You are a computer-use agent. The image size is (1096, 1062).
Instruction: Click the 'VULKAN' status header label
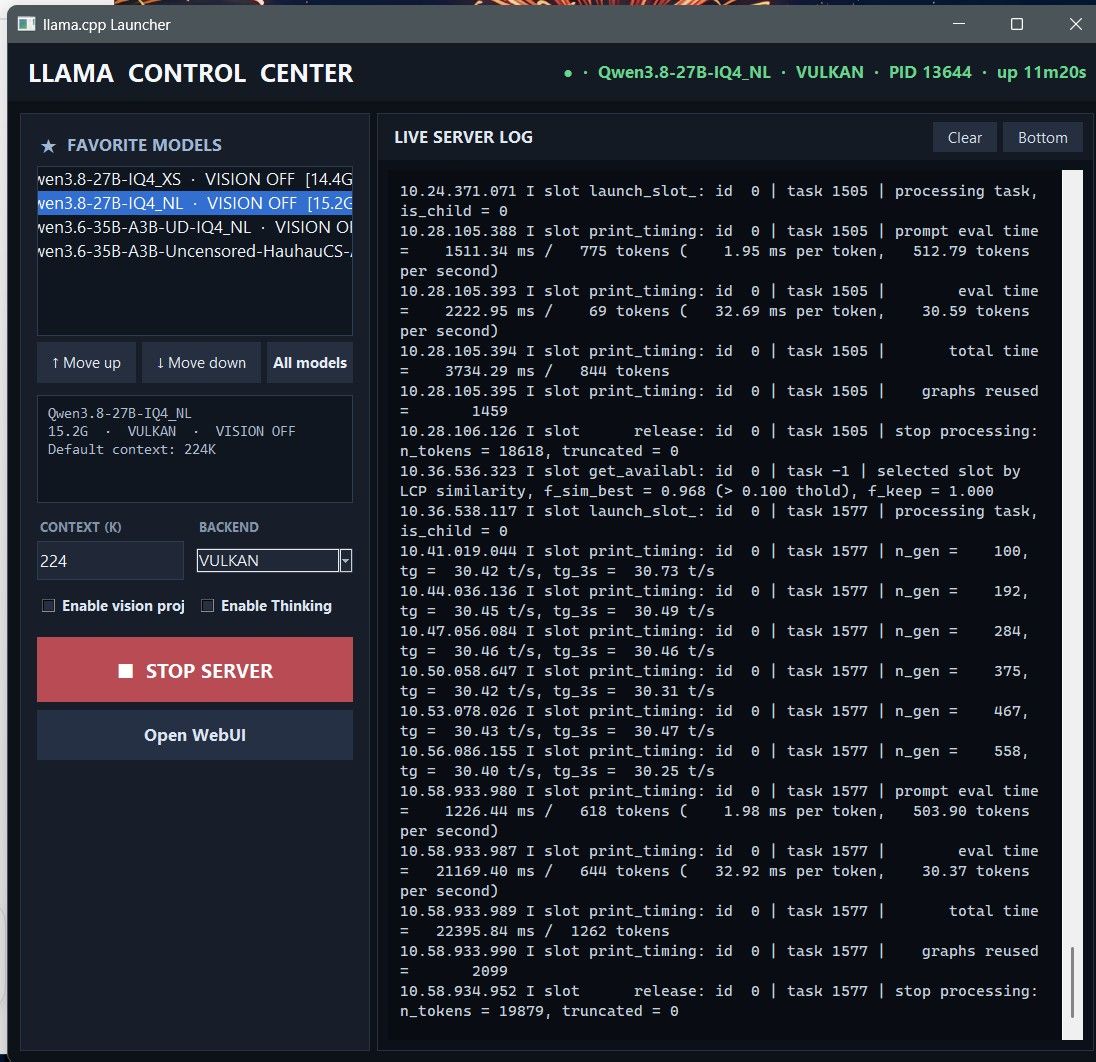(830, 73)
